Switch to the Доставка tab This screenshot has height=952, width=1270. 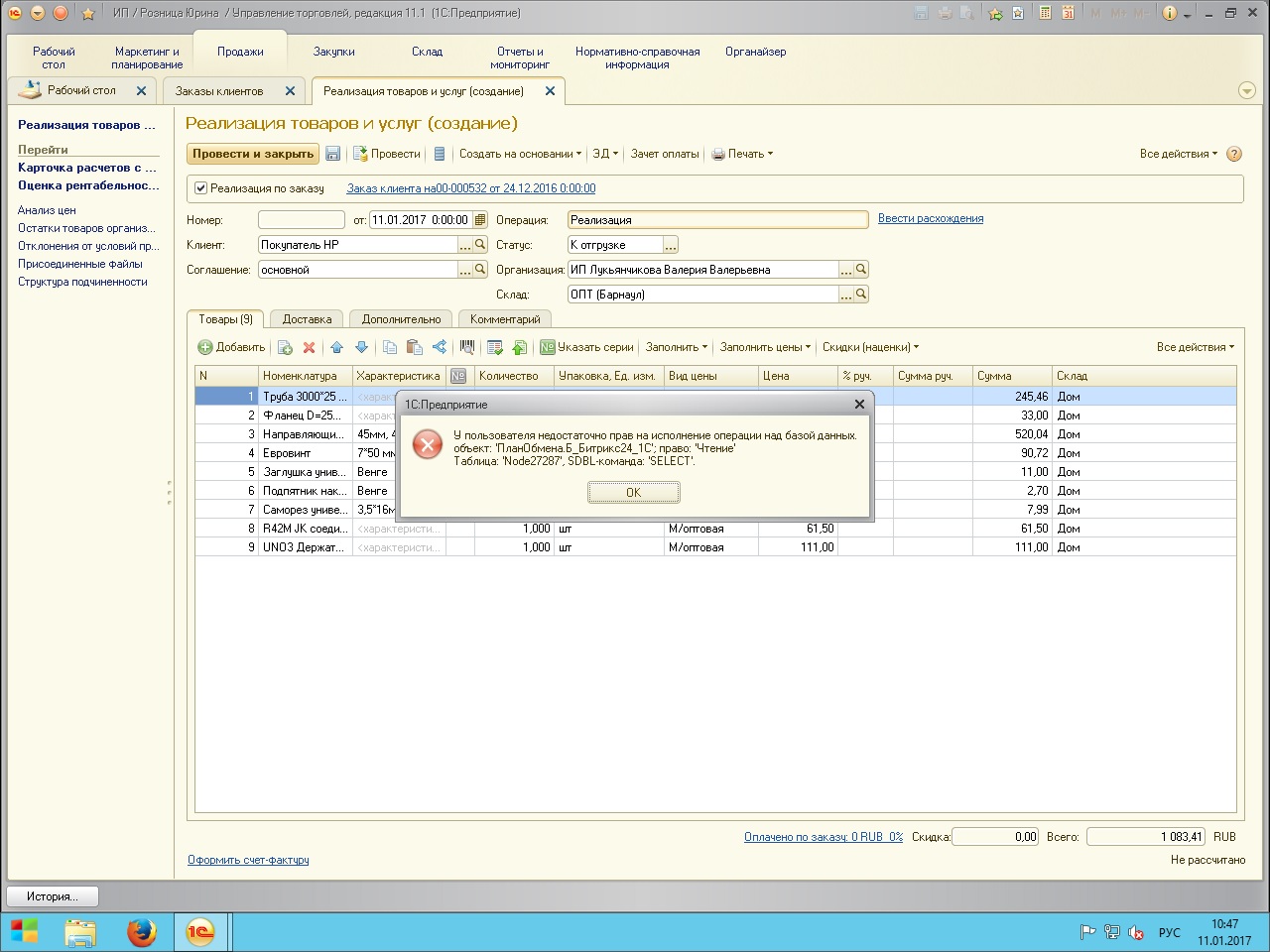point(307,319)
